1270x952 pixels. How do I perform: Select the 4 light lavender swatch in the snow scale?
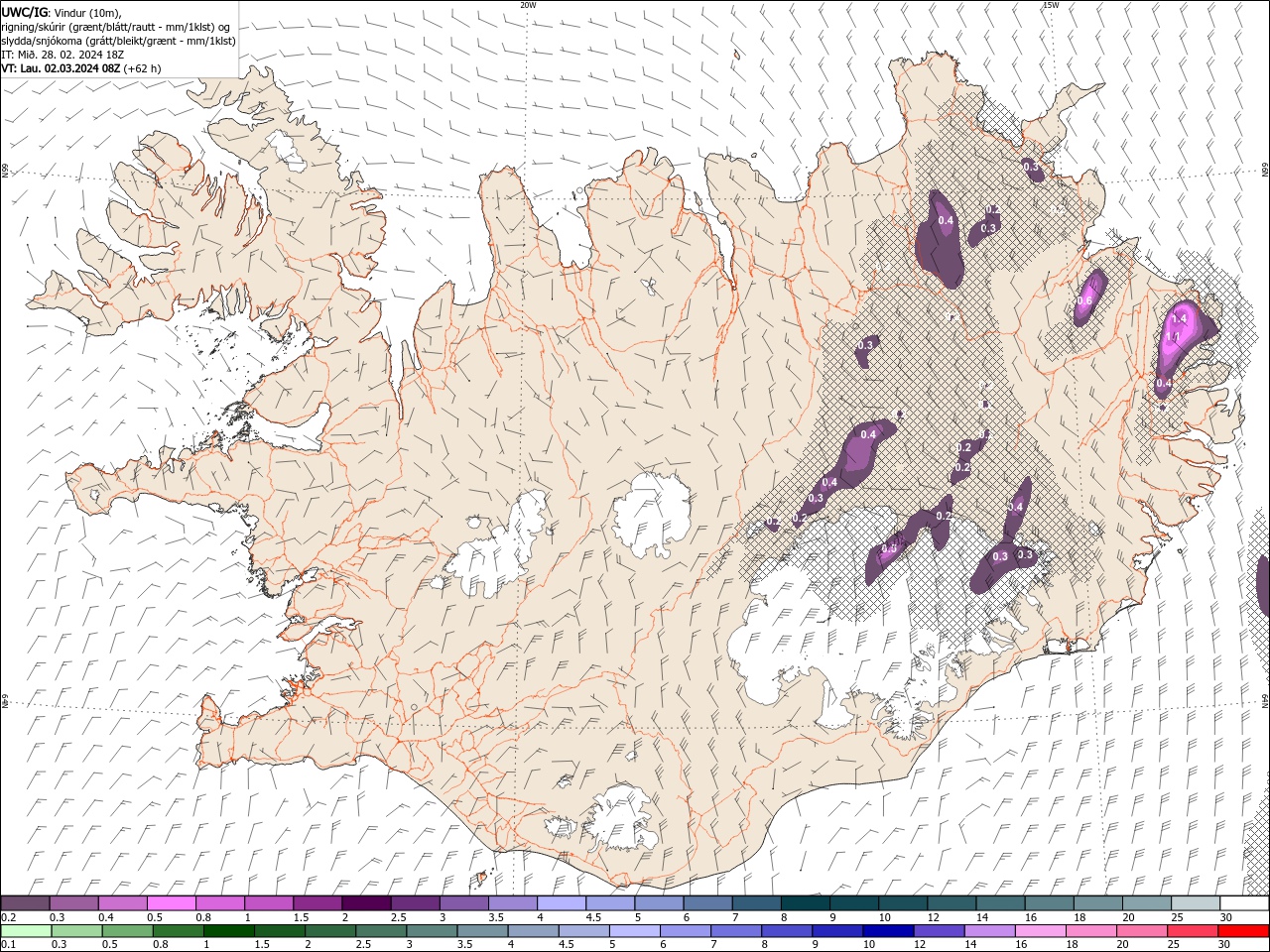[561, 903]
